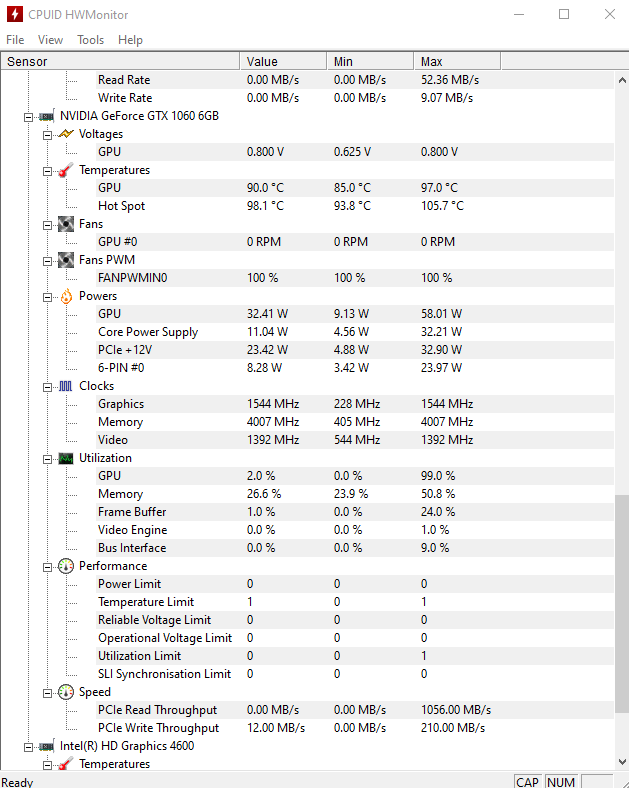The image size is (629, 788).
Task: Click the Max column header
Action: coord(457,61)
